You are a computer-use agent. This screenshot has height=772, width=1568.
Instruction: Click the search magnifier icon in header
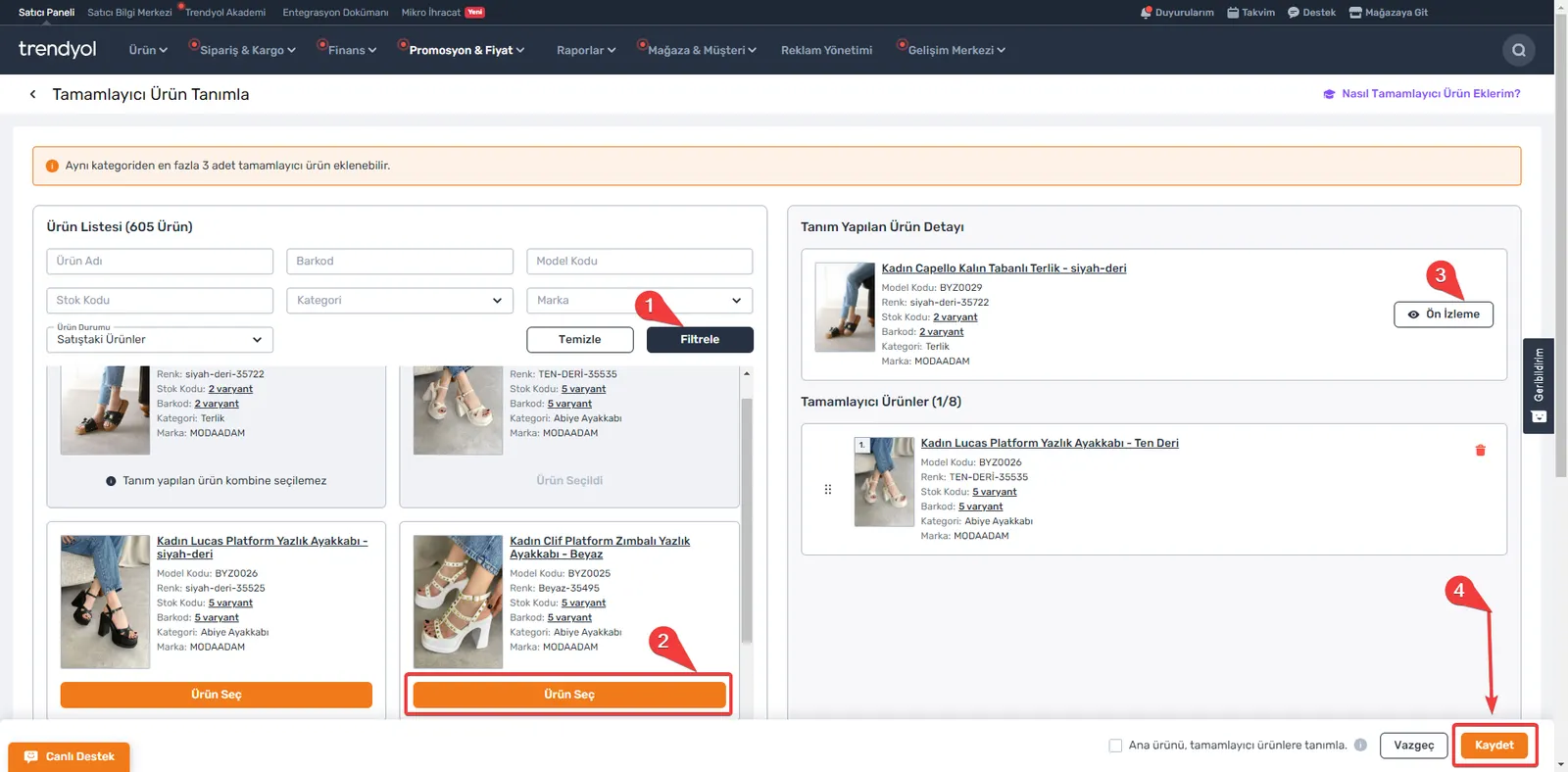click(x=1518, y=50)
